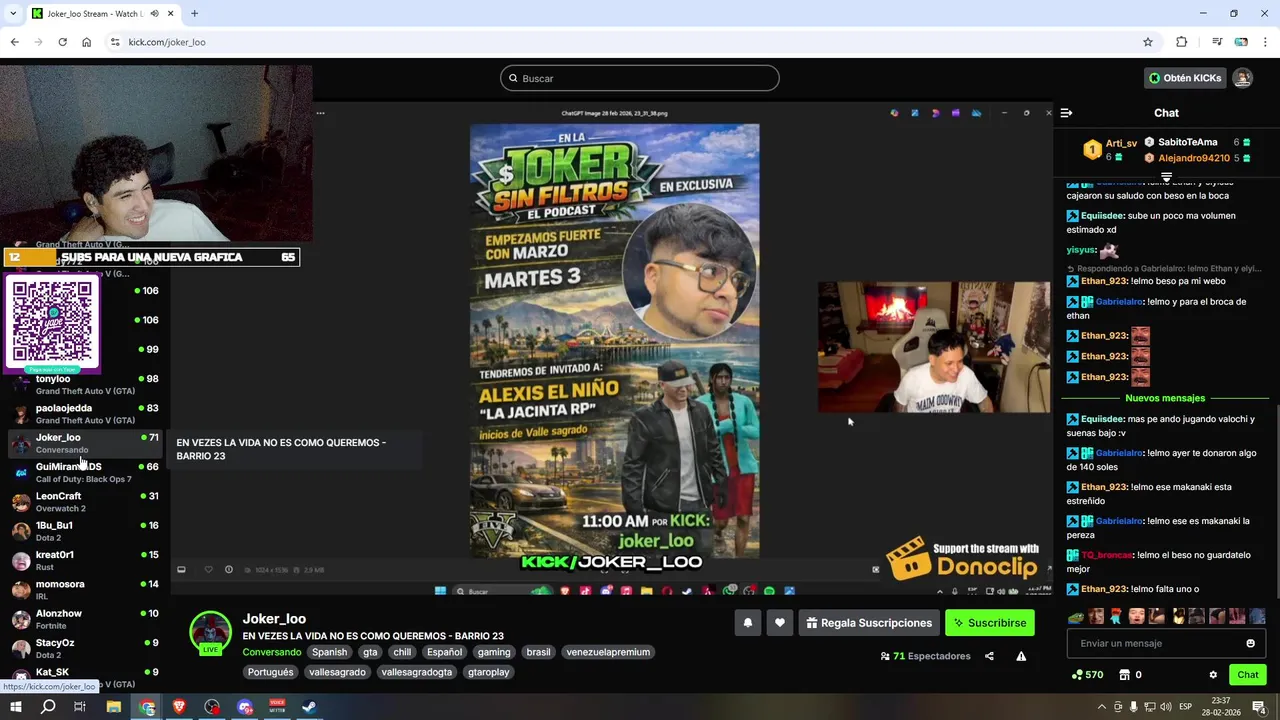Screen dimensions: 1280x720
Task: Click Arti_sv top gifter name
Action: tap(1121, 143)
